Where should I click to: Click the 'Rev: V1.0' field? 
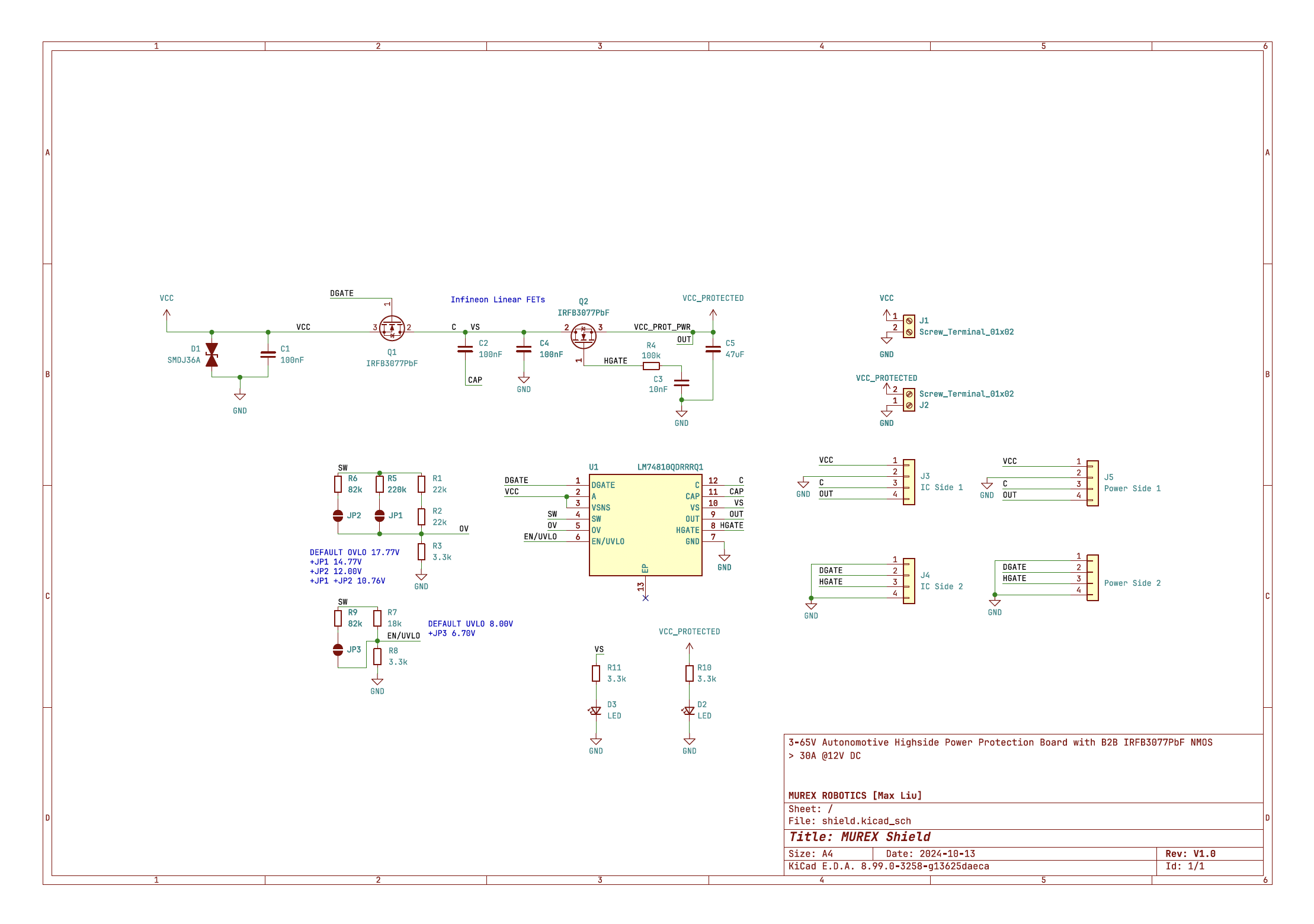point(1190,854)
